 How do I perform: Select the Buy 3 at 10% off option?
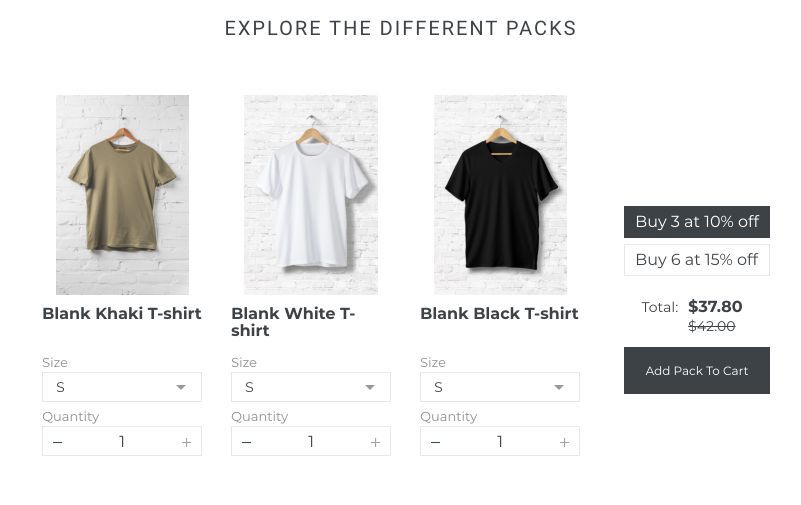[x=696, y=222]
